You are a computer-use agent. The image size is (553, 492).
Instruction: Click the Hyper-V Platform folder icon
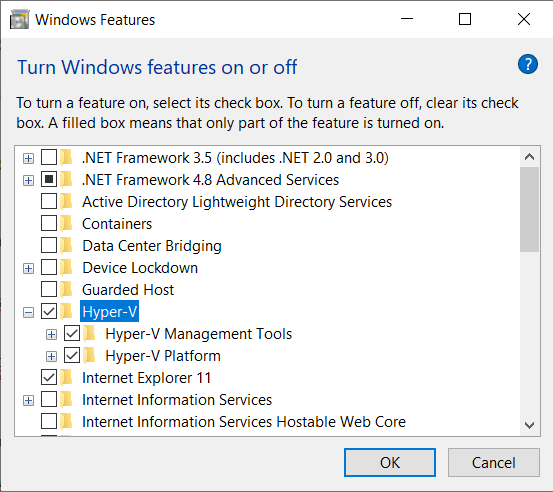[90, 356]
